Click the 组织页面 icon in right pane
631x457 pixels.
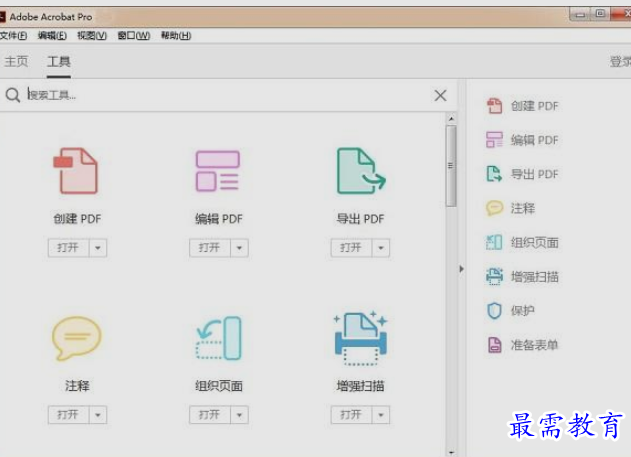point(495,243)
